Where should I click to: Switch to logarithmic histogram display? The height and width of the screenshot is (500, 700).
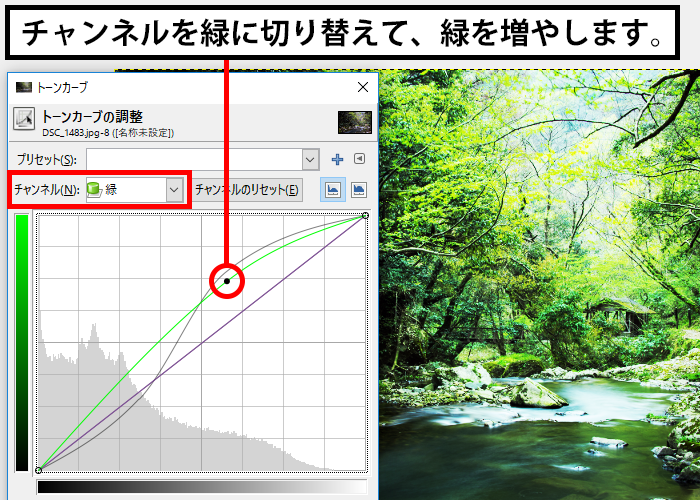coord(357,189)
